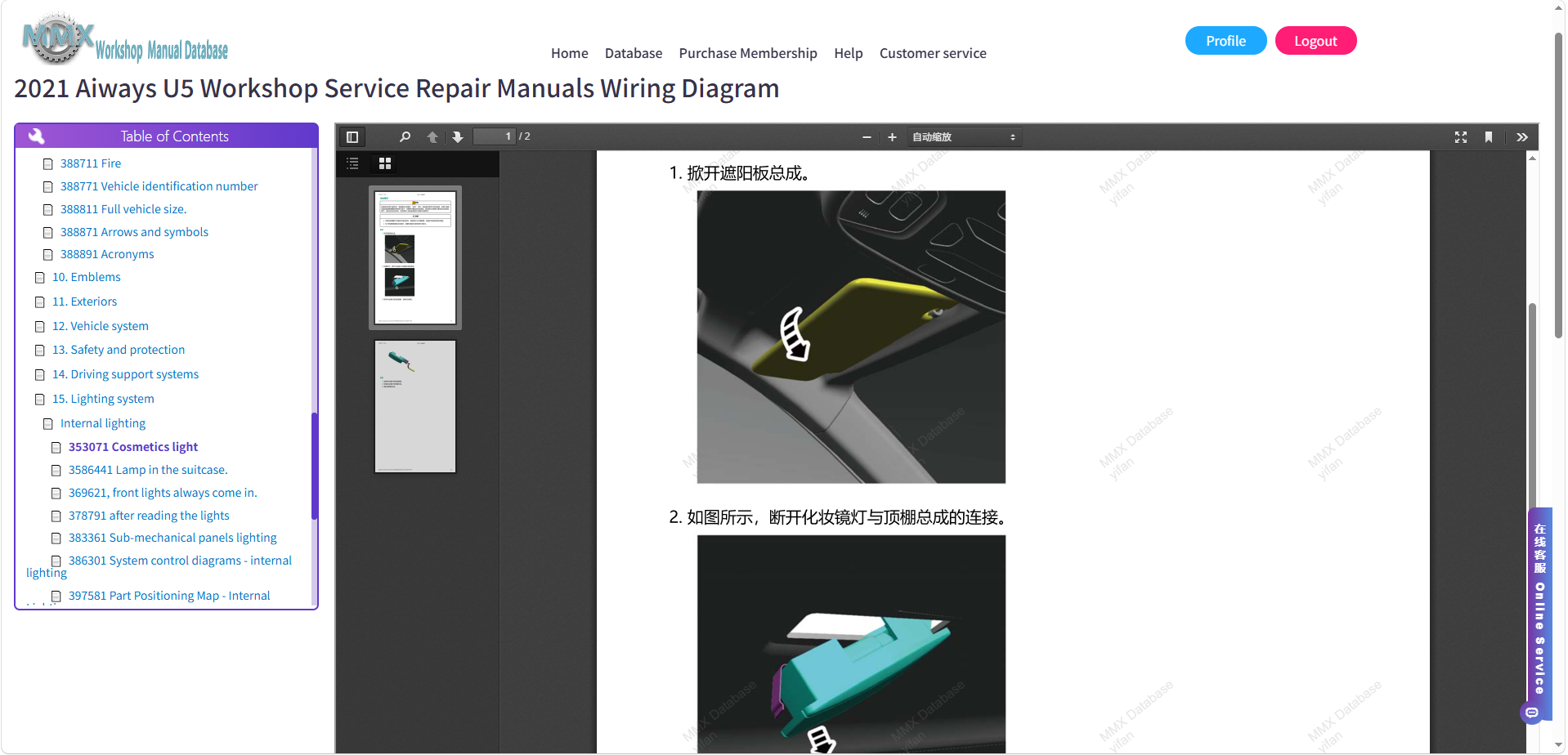Click the Profile button
The height and width of the screenshot is (755, 1568).
1225,41
